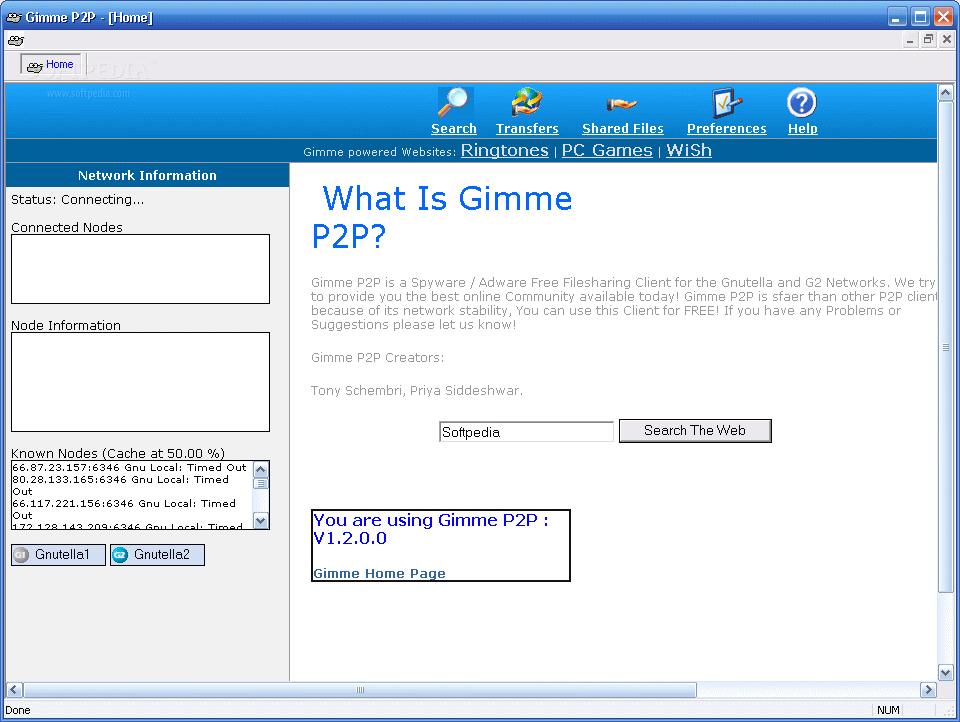Click the Search magnifying glass icon
Screen dimensions: 960x722
click(454, 102)
